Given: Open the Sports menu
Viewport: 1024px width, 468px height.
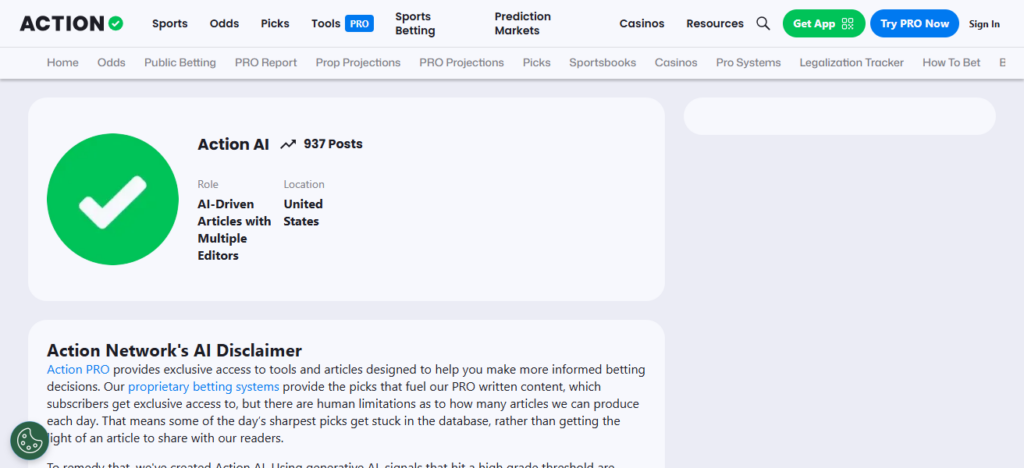Looking at the screenshot, I should 170,23.
